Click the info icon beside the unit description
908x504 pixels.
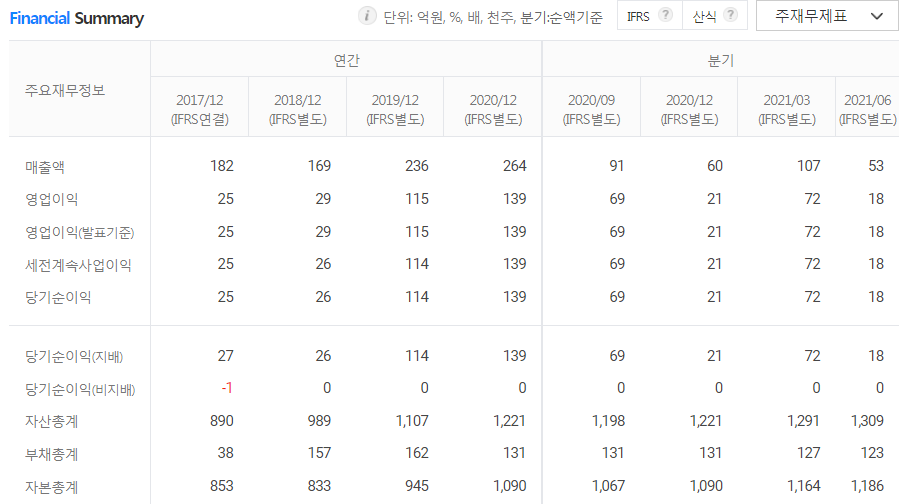(367, 16)
